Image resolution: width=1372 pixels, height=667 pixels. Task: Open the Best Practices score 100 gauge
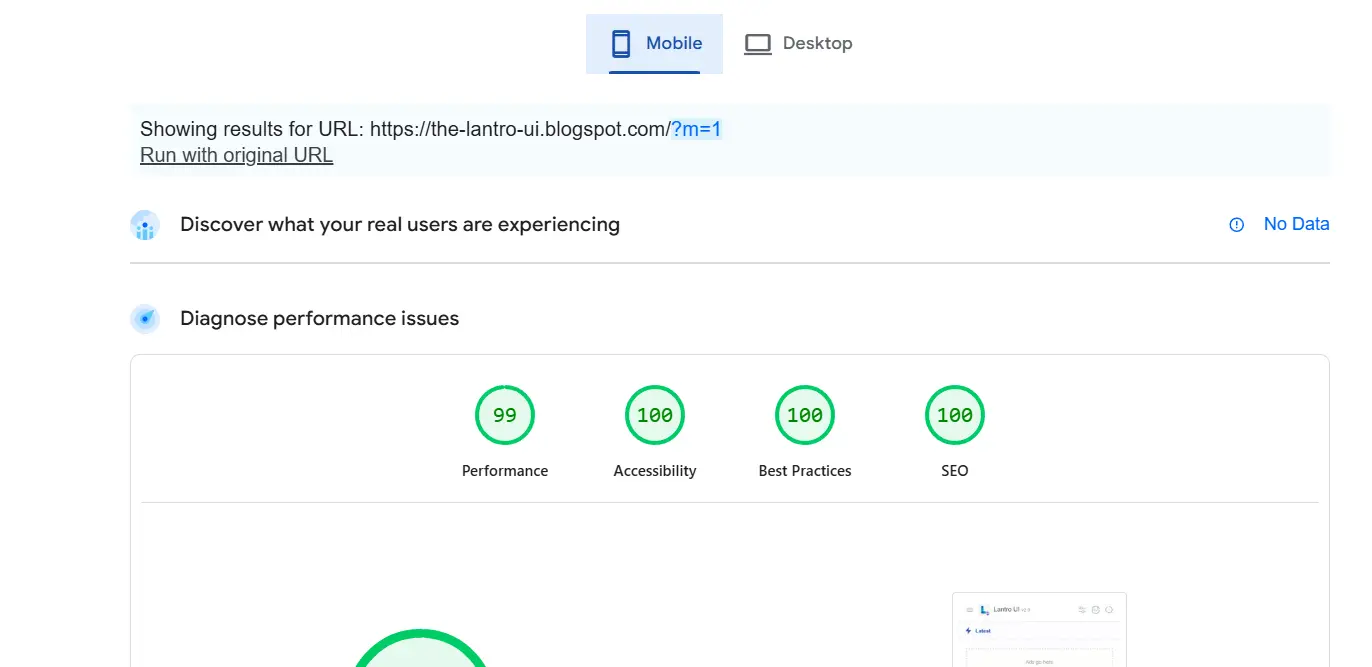pyautogui.click(x=805, y=415)
